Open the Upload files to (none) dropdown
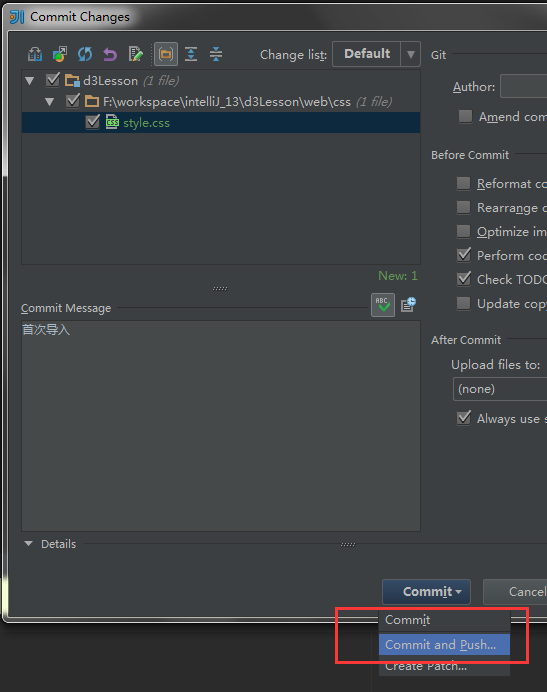 tap(500, 389)
